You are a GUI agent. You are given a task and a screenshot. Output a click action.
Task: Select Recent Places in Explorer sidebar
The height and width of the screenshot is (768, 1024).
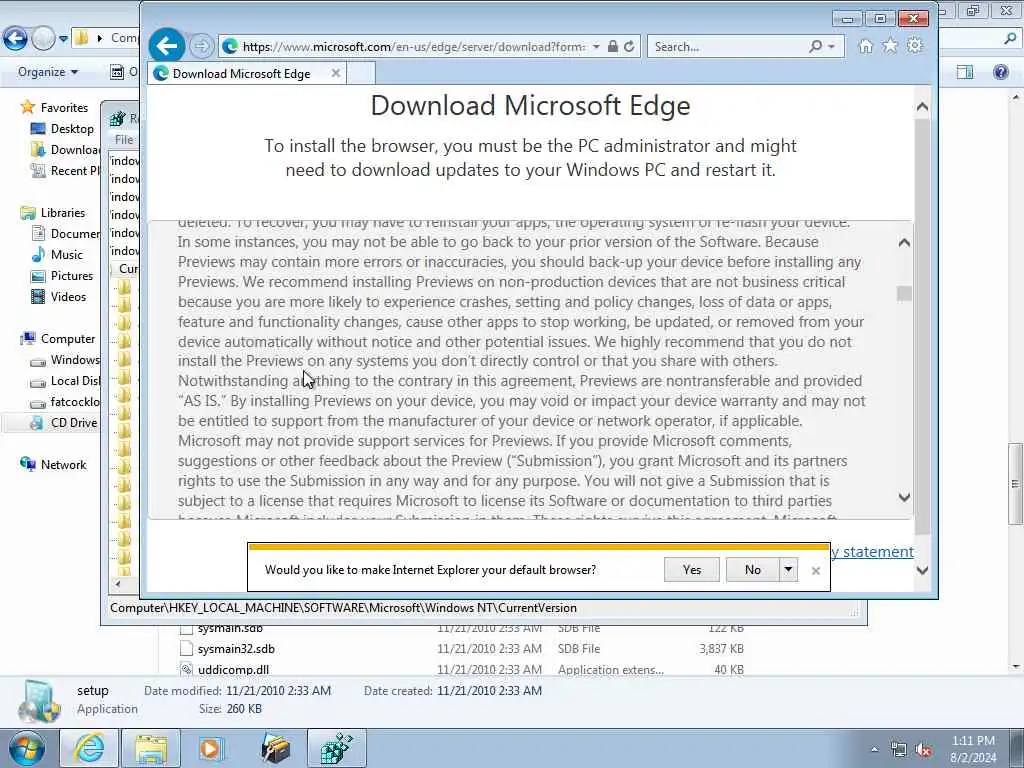65,170
